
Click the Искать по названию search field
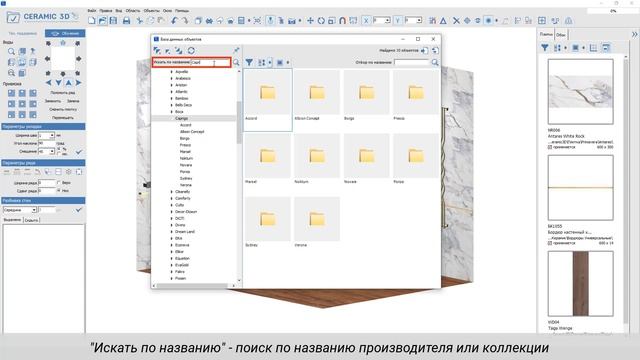210,62
